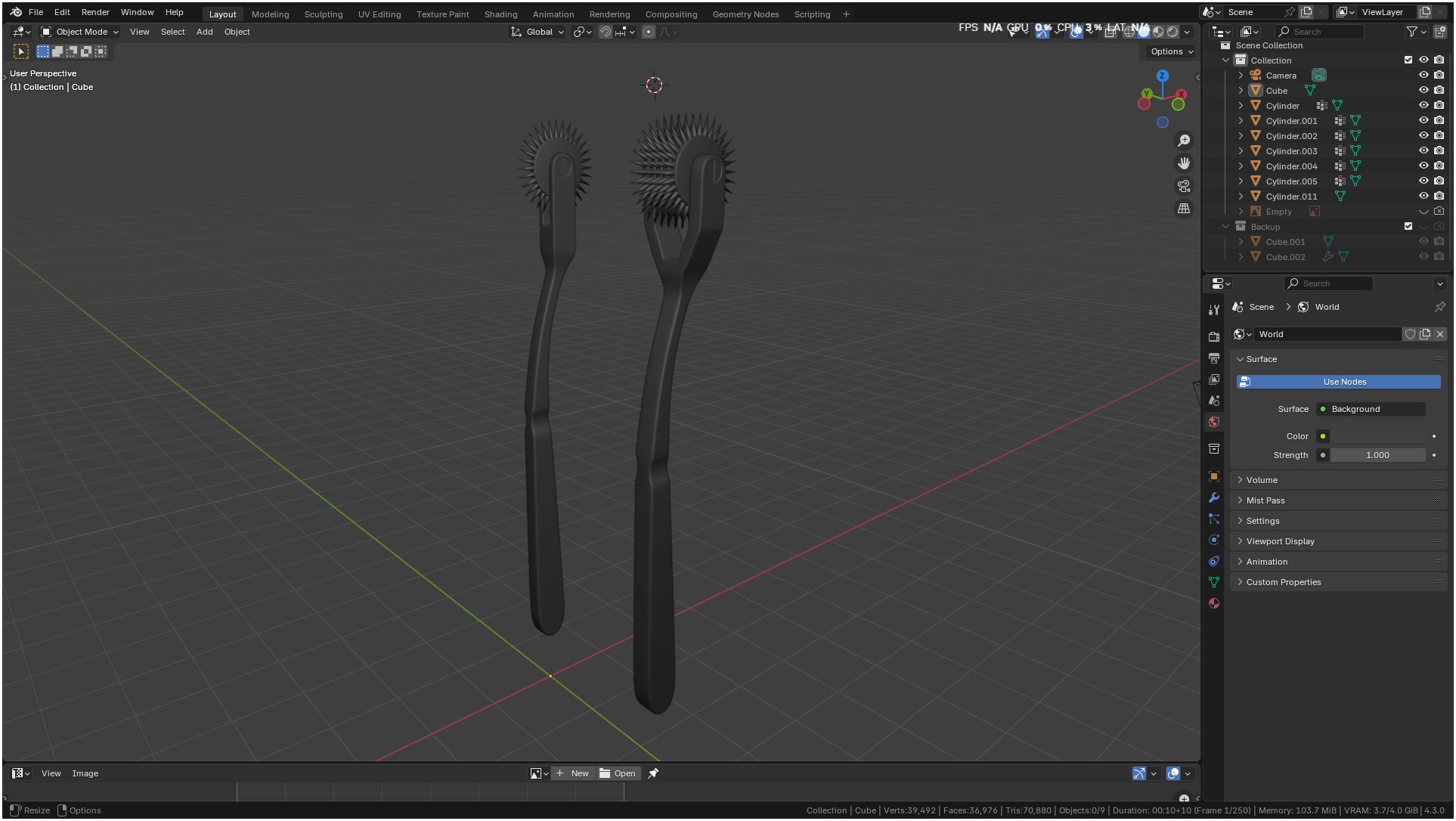The image size is (1456, 821).
Task: Hide Cylinder.003 with its eye icon
Action: pyautogui.click(x=1423, y=151)
